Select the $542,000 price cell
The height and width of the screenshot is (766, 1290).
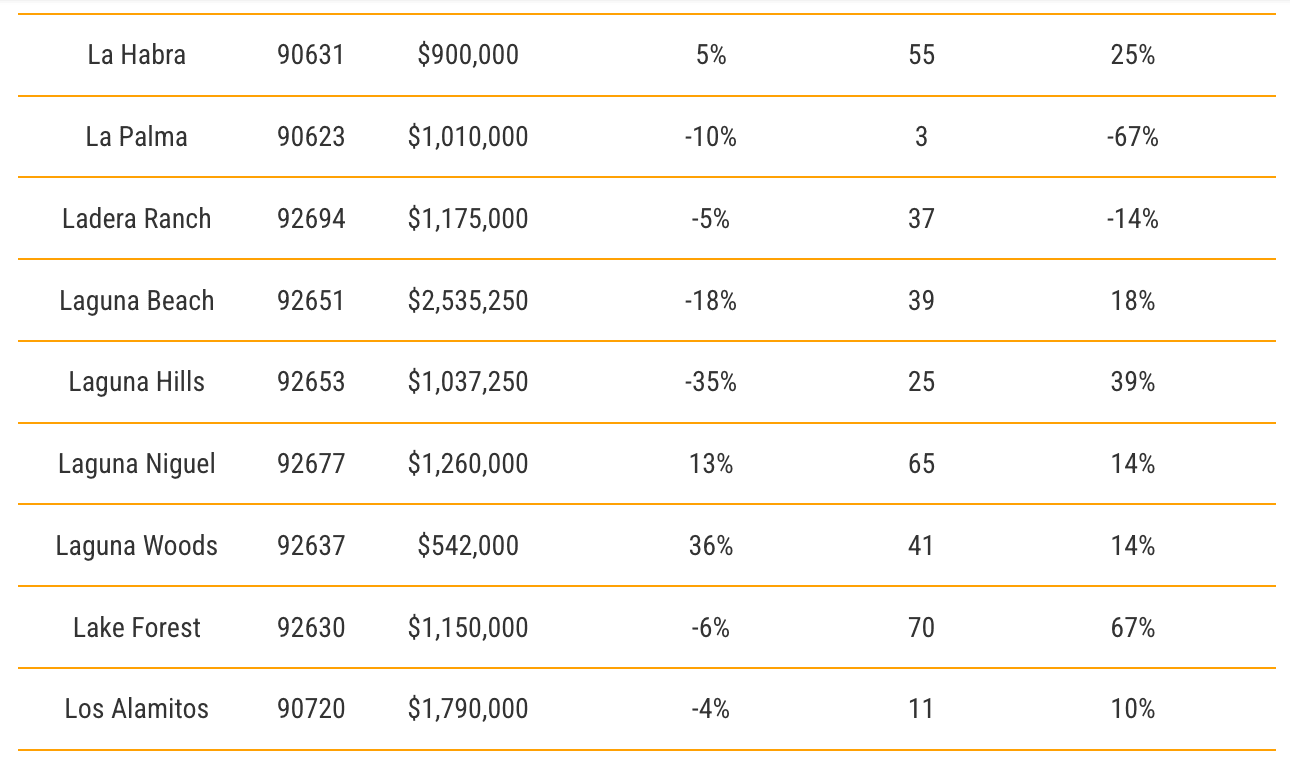468,546
